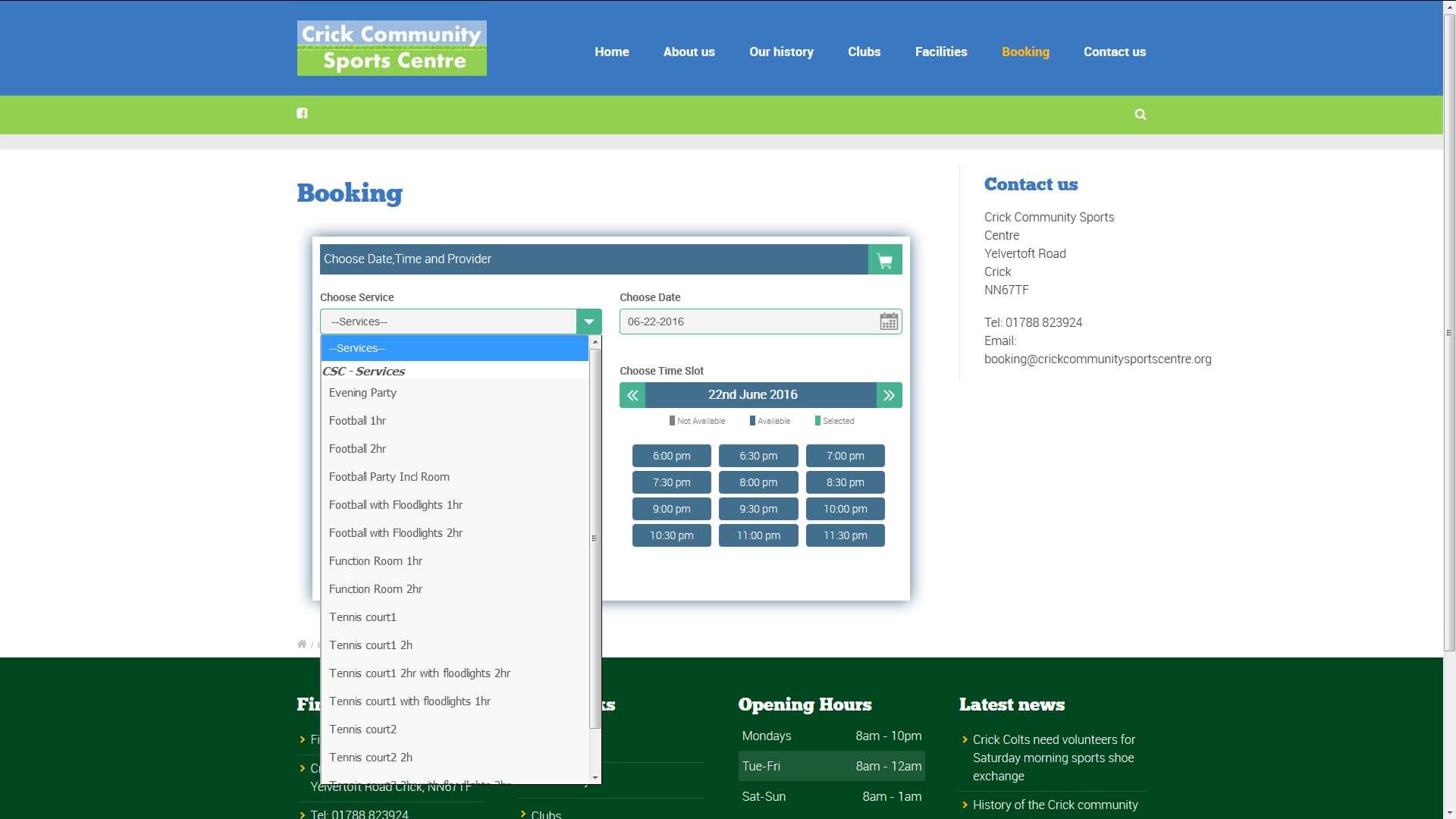Open Home in navigation menu
The height and width of the screenshot is (819, 1456).
[612, 52]
